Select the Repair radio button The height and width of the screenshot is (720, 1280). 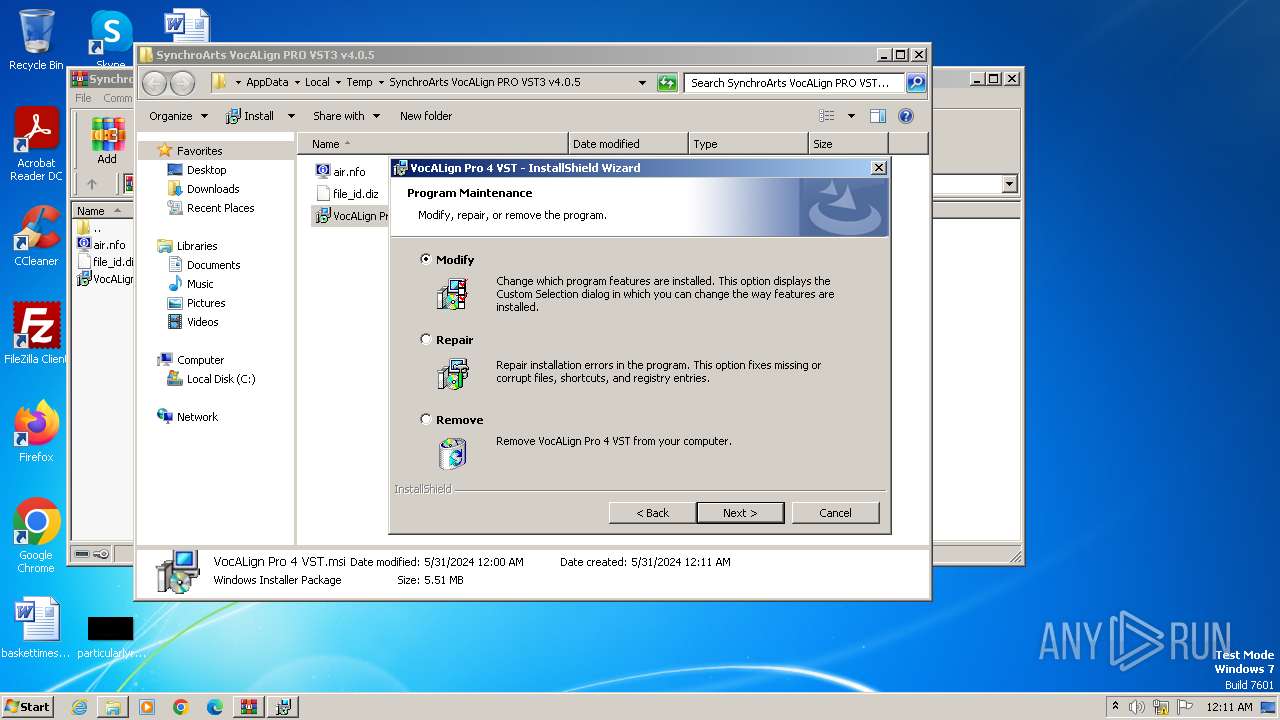426,339
